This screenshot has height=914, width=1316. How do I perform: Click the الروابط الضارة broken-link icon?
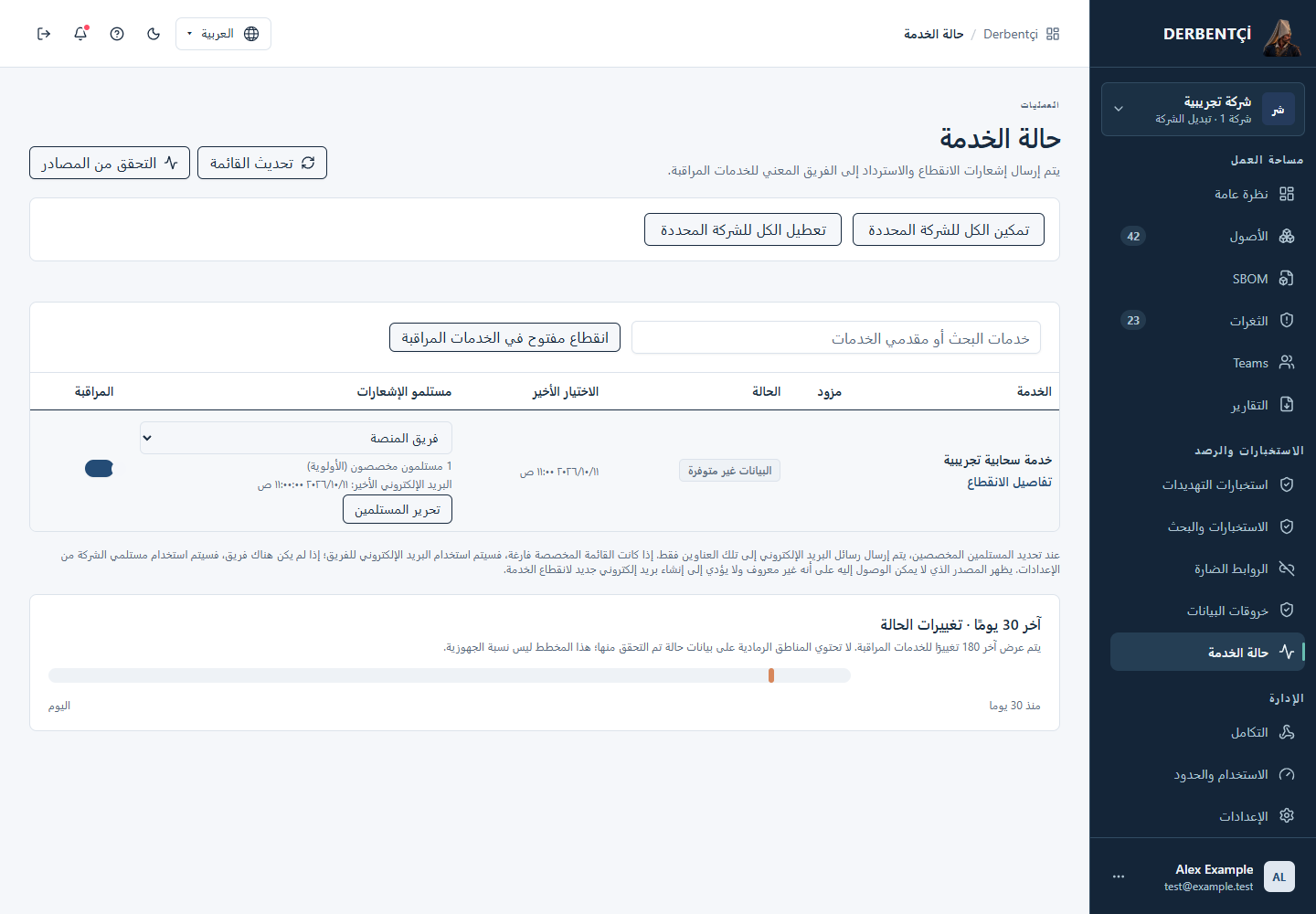pyautogui.click(x=1287, y=568)
